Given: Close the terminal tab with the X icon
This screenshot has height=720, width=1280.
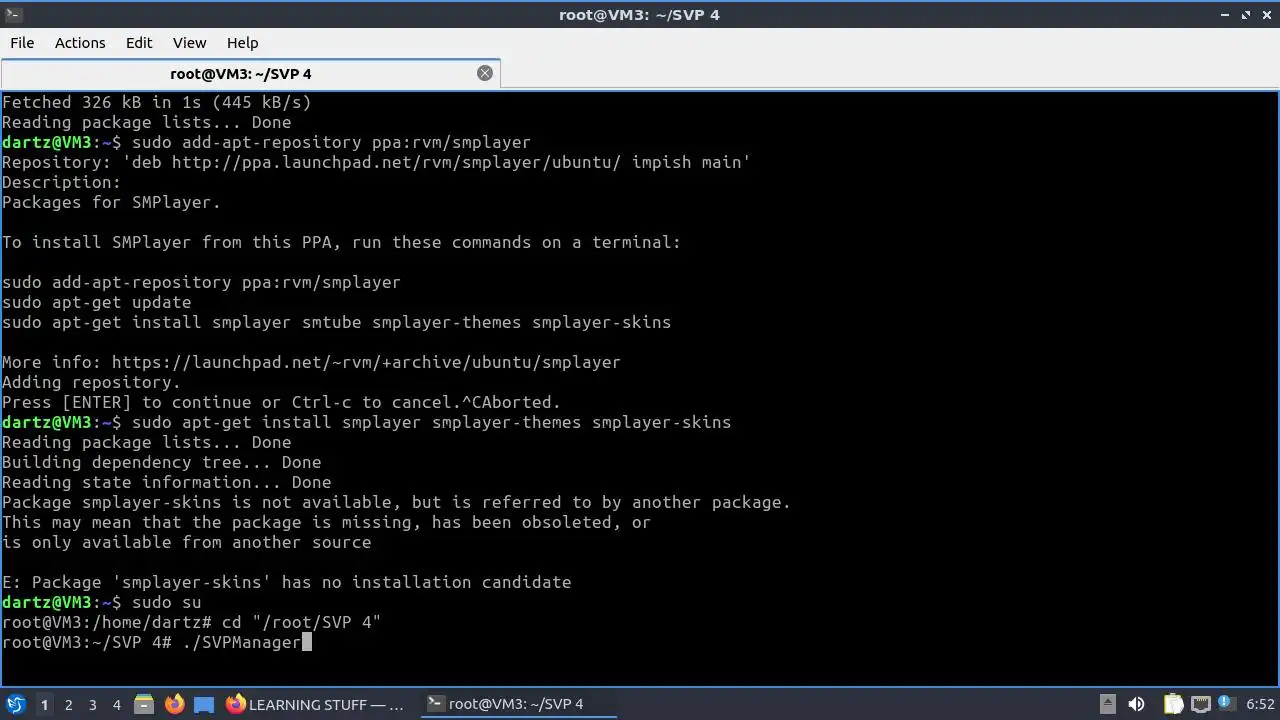Looking at the screenshot, I should tap(485, 73).
